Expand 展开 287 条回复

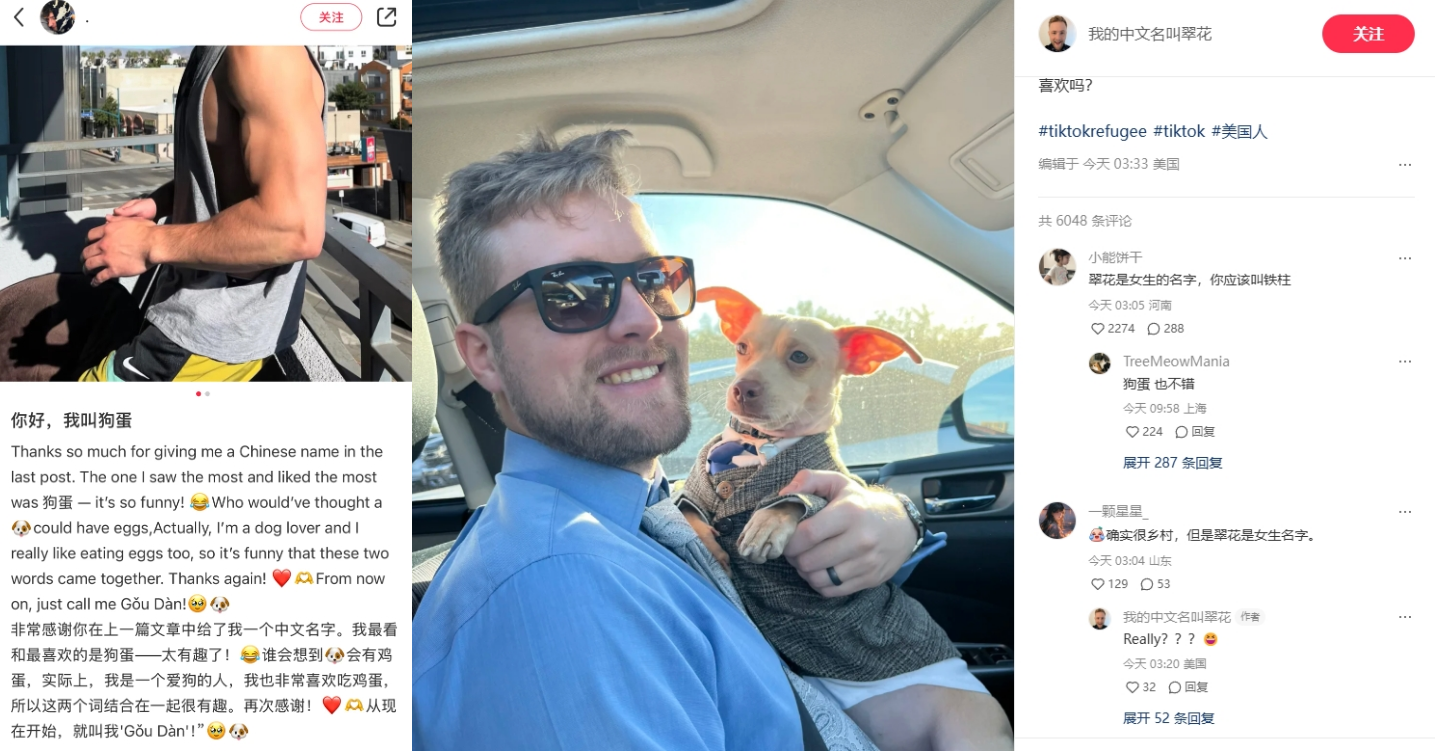pyautogui.click(x=1172, y=463)
